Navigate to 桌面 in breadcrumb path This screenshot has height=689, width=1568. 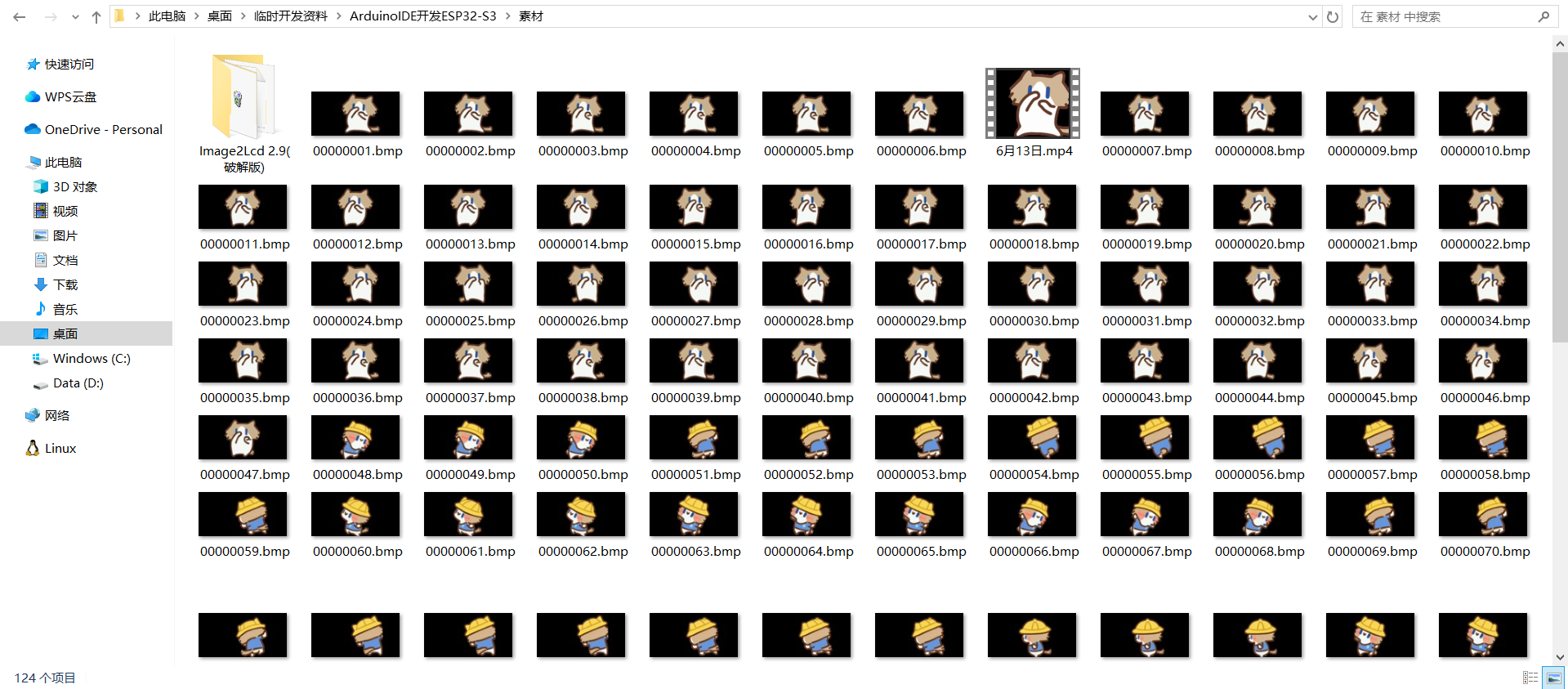(220, 16)
